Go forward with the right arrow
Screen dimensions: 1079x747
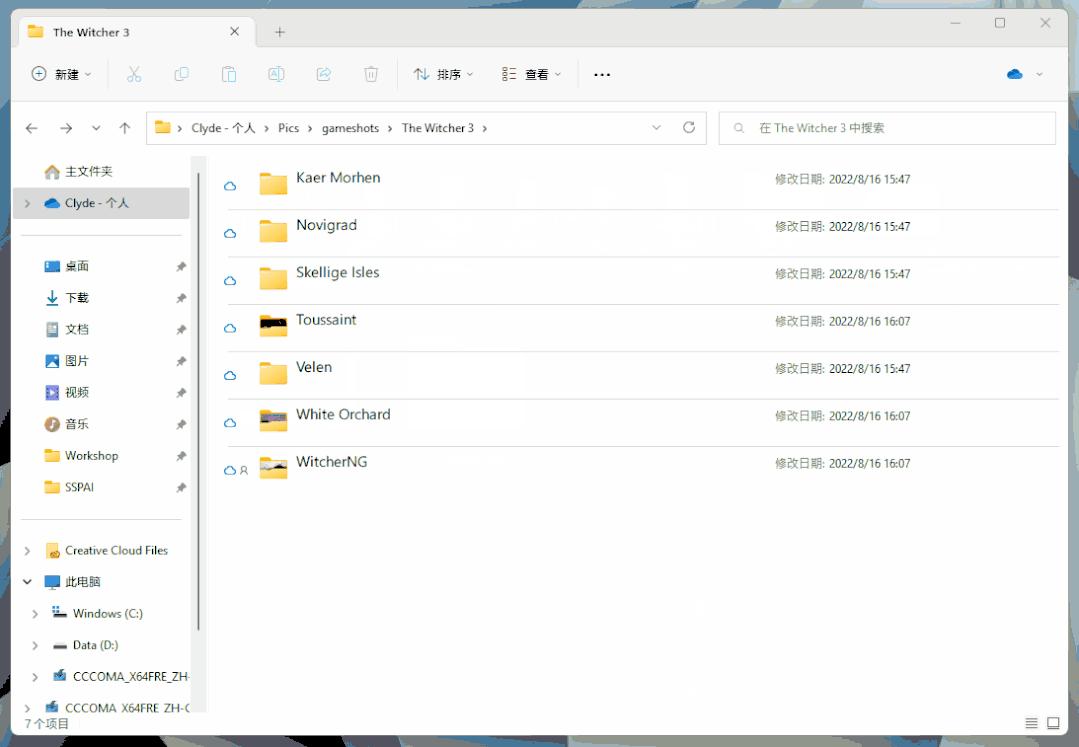coord(66,128)
